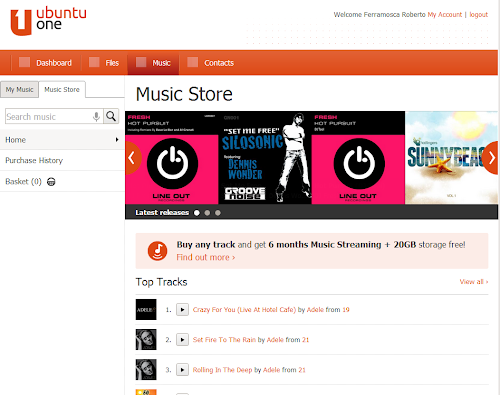
Task: Click the Dashboard nav icon
Action: coord(24,62)
